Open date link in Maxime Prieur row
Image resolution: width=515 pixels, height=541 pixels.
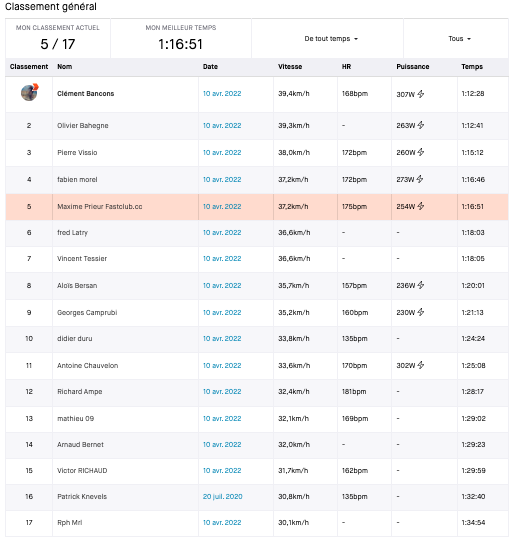pyautogui.click(x=222, y=207)
